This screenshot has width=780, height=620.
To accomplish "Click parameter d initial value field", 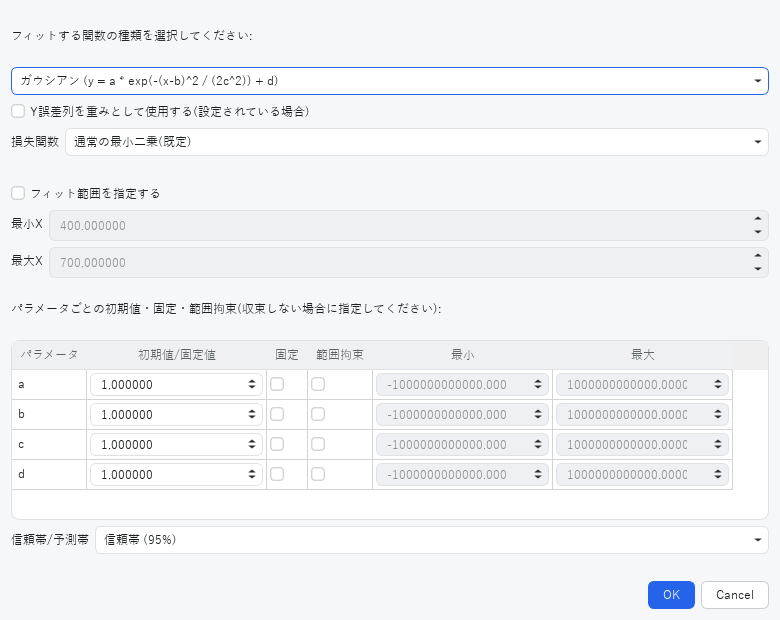I will pyautogui.click(x=176, y=474).
